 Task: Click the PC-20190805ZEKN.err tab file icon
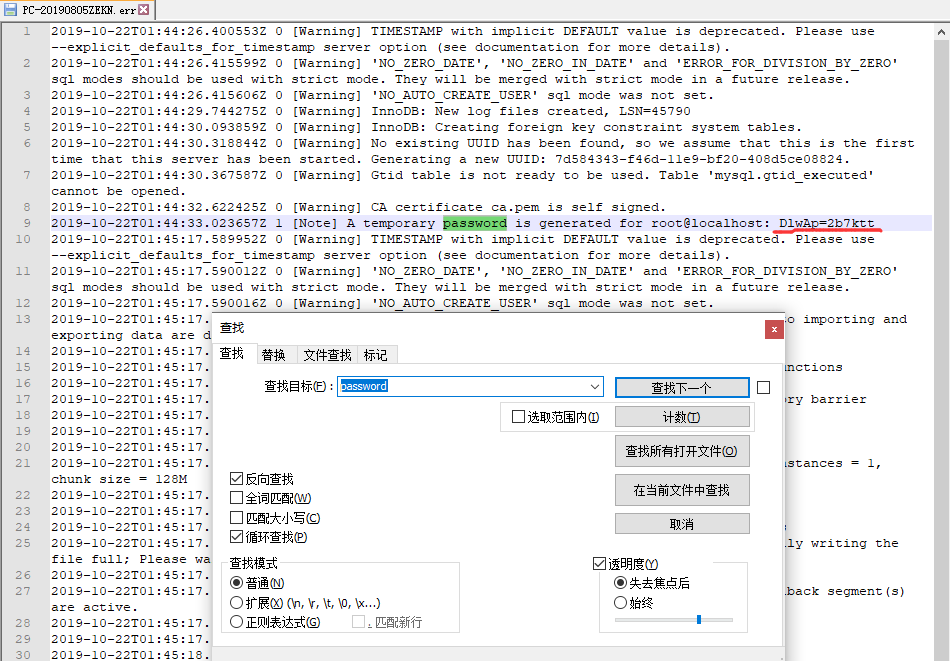click(10, 10)
